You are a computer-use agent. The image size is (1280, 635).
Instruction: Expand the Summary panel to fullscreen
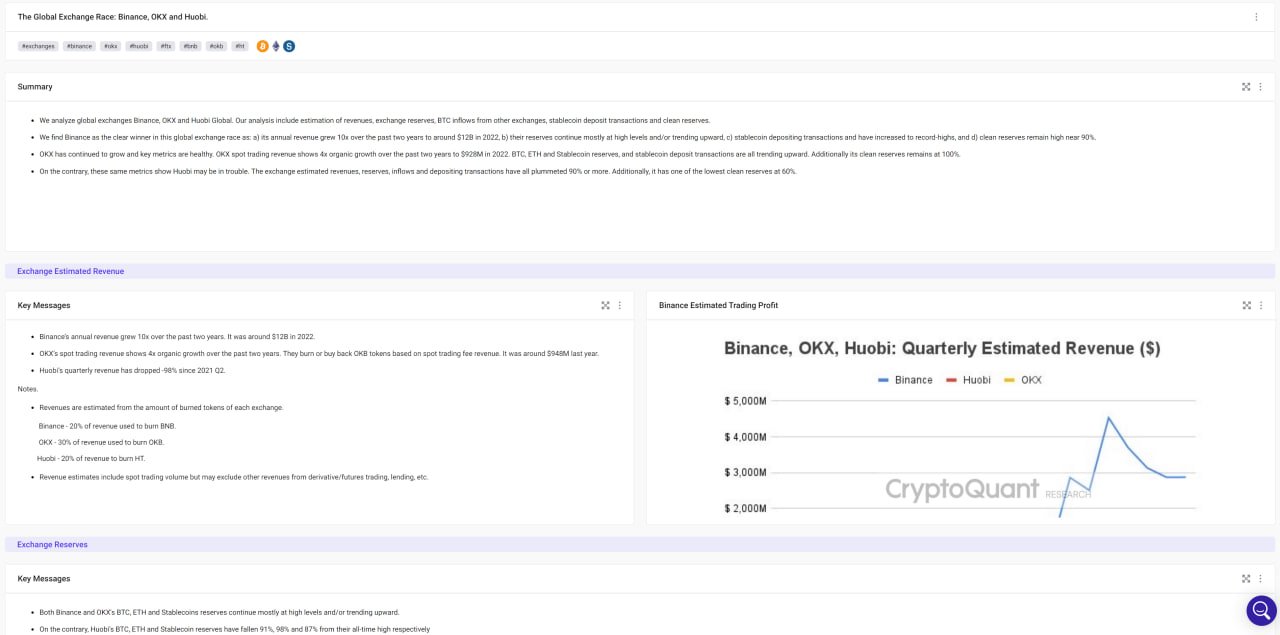tap(1246, 86)
